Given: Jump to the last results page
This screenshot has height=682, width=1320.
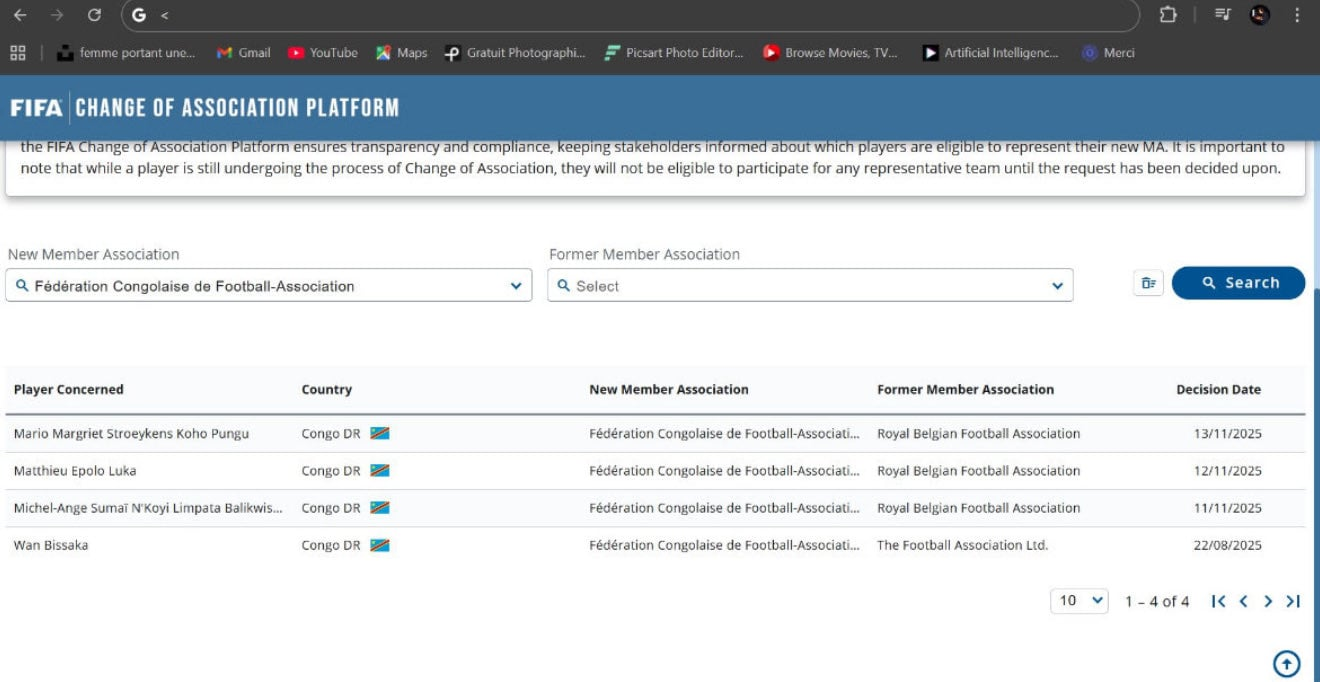Looking at the screenshot, I should point(1293,601).
